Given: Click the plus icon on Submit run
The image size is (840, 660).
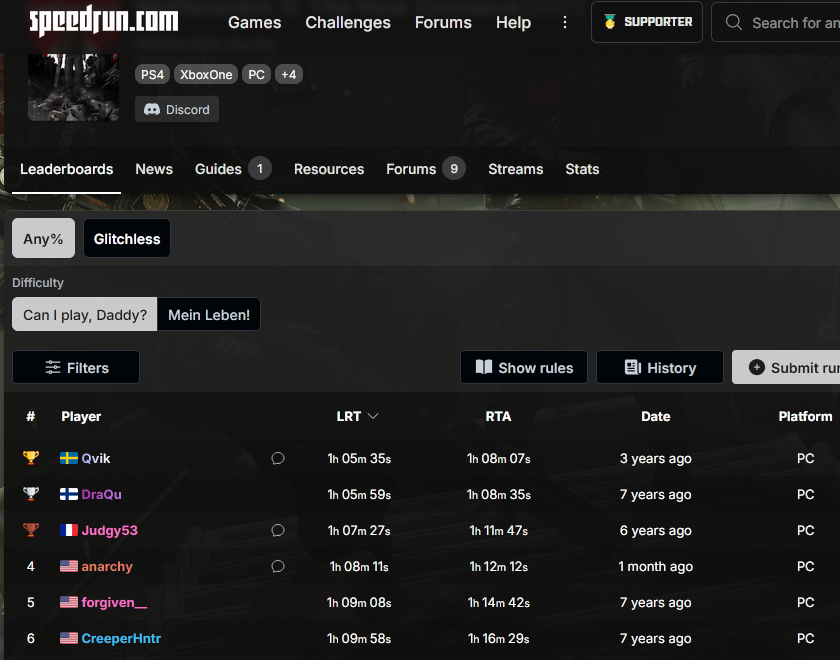Looking at the screenshot, I should 756,368.
